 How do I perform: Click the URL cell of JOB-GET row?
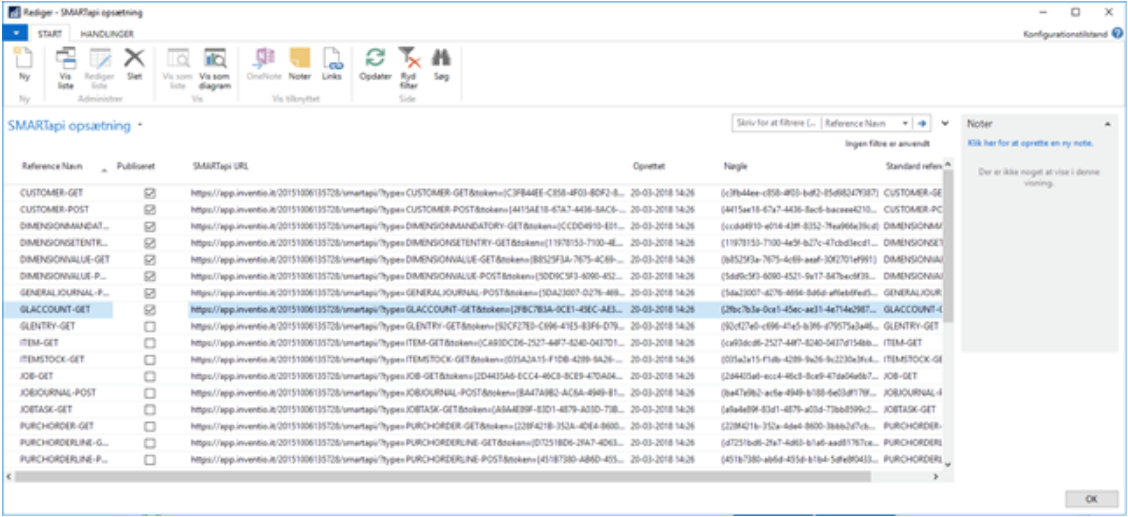pos(406,375)
